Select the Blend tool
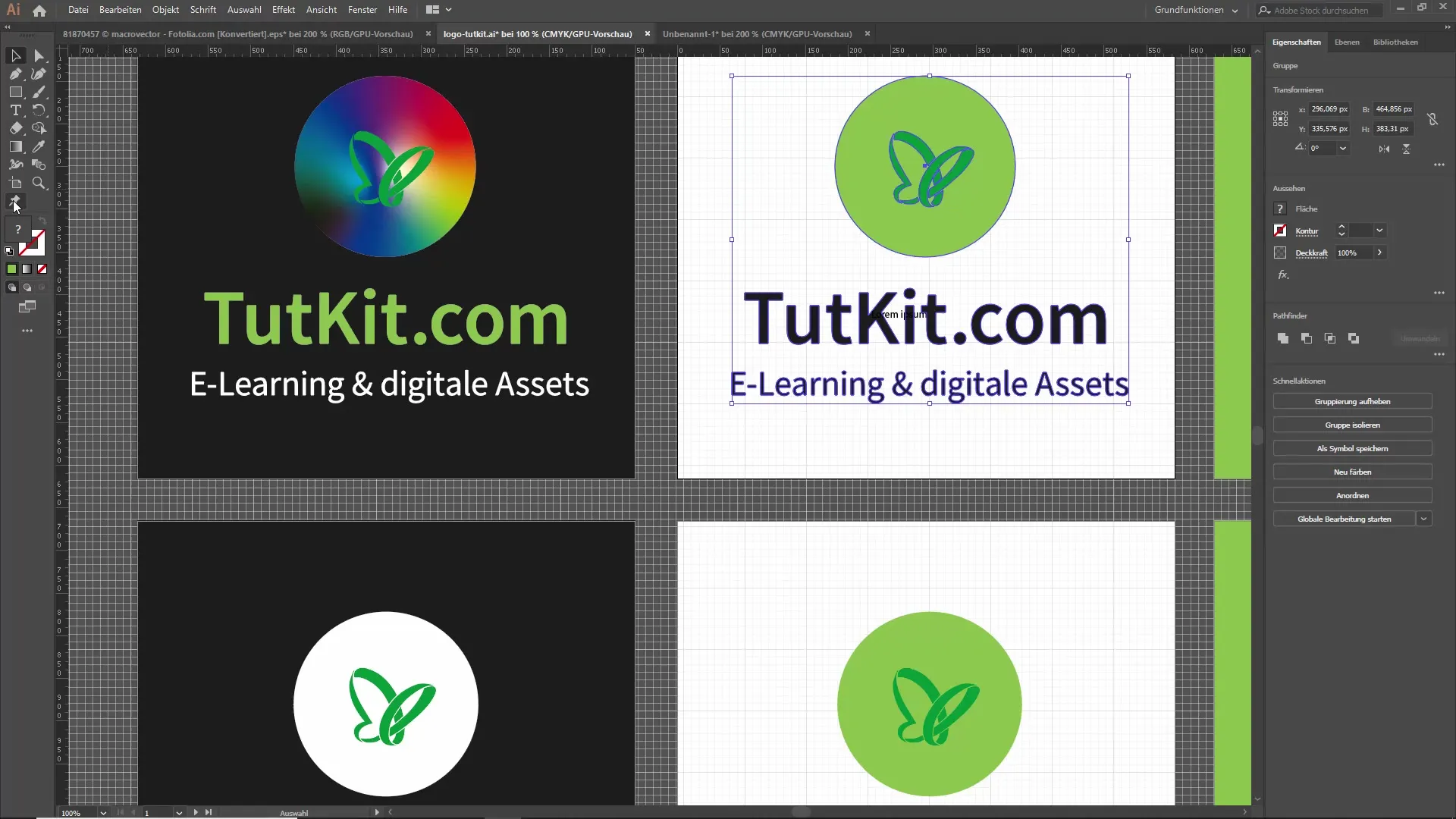The height and width of the screenshot is (819, 1456). tap(39, 165)
